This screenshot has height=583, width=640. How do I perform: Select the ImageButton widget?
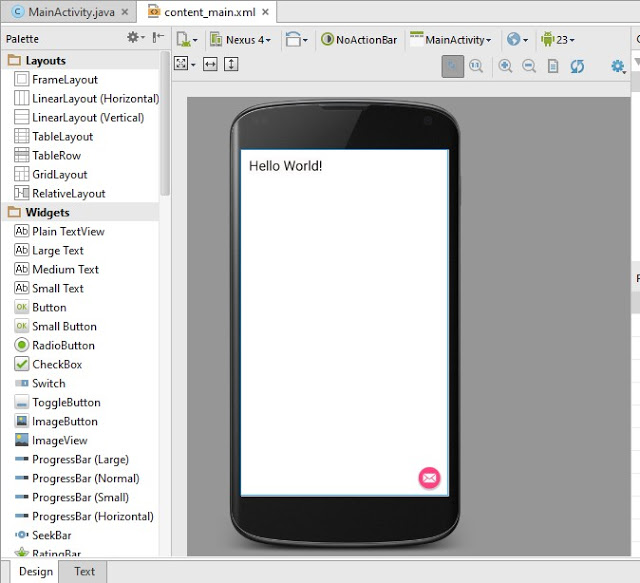point(56,421)
